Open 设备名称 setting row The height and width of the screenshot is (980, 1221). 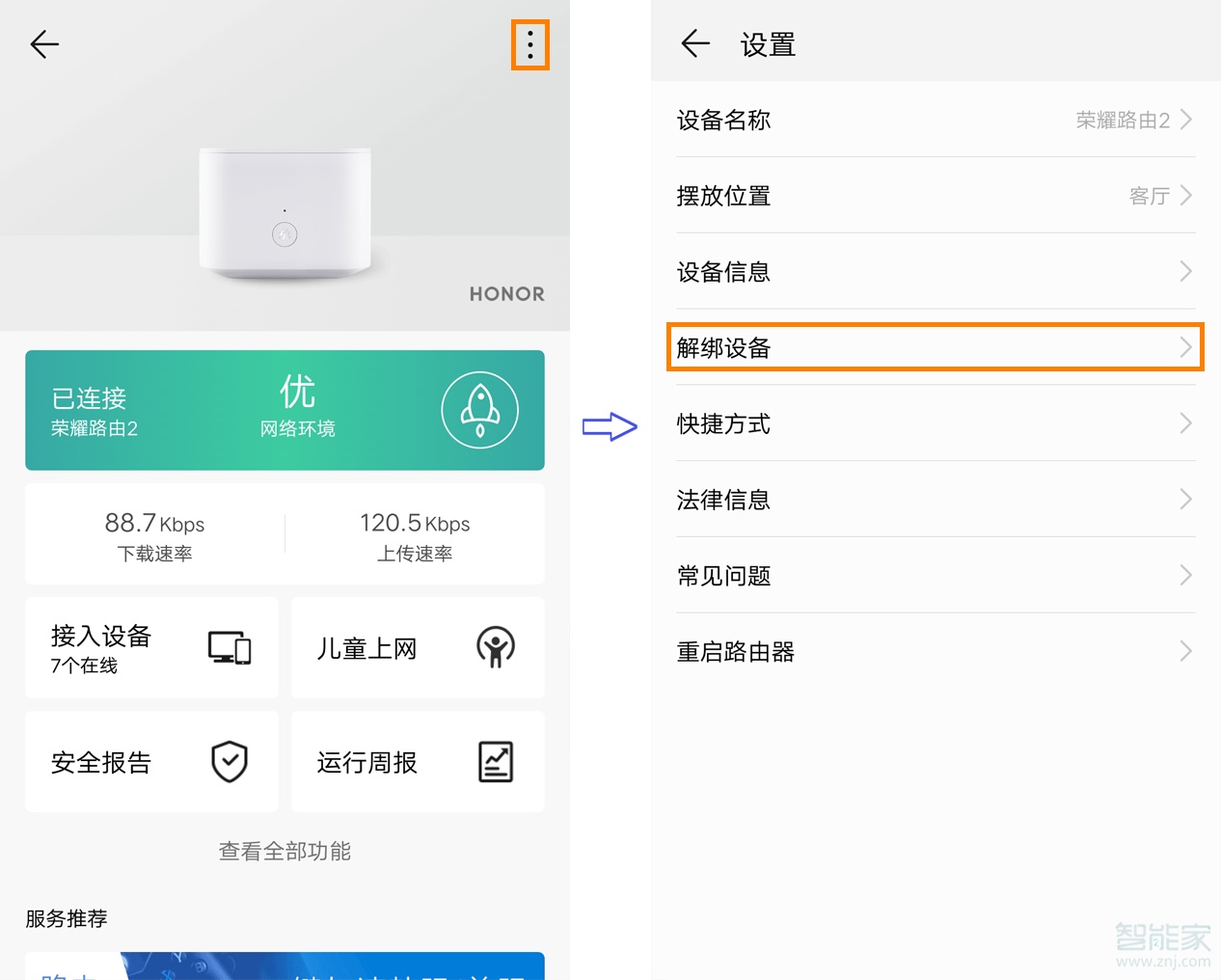pos(936,120)
